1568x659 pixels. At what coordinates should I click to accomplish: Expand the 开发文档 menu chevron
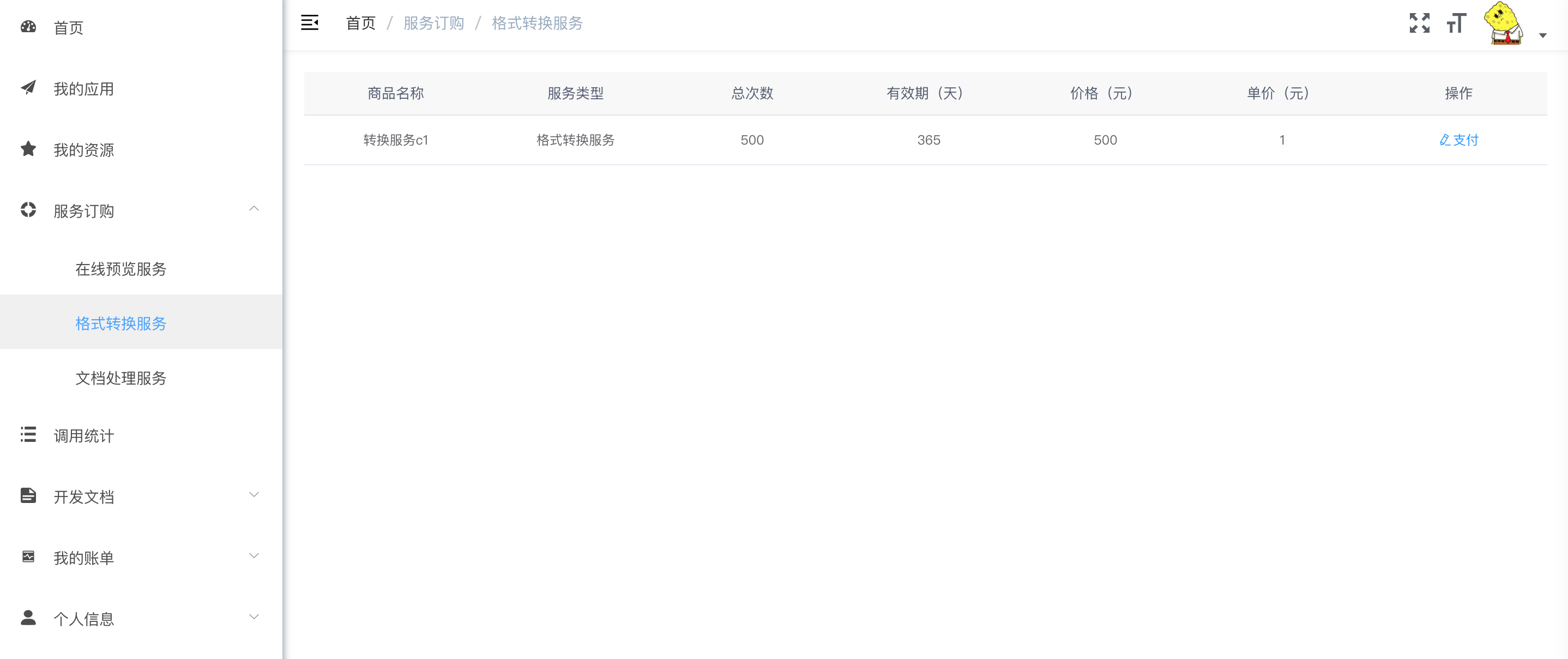[255, 495]
